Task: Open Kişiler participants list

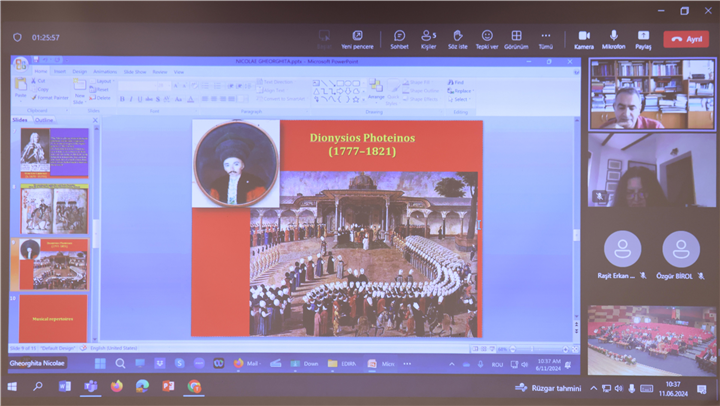Action: point(428,39)
